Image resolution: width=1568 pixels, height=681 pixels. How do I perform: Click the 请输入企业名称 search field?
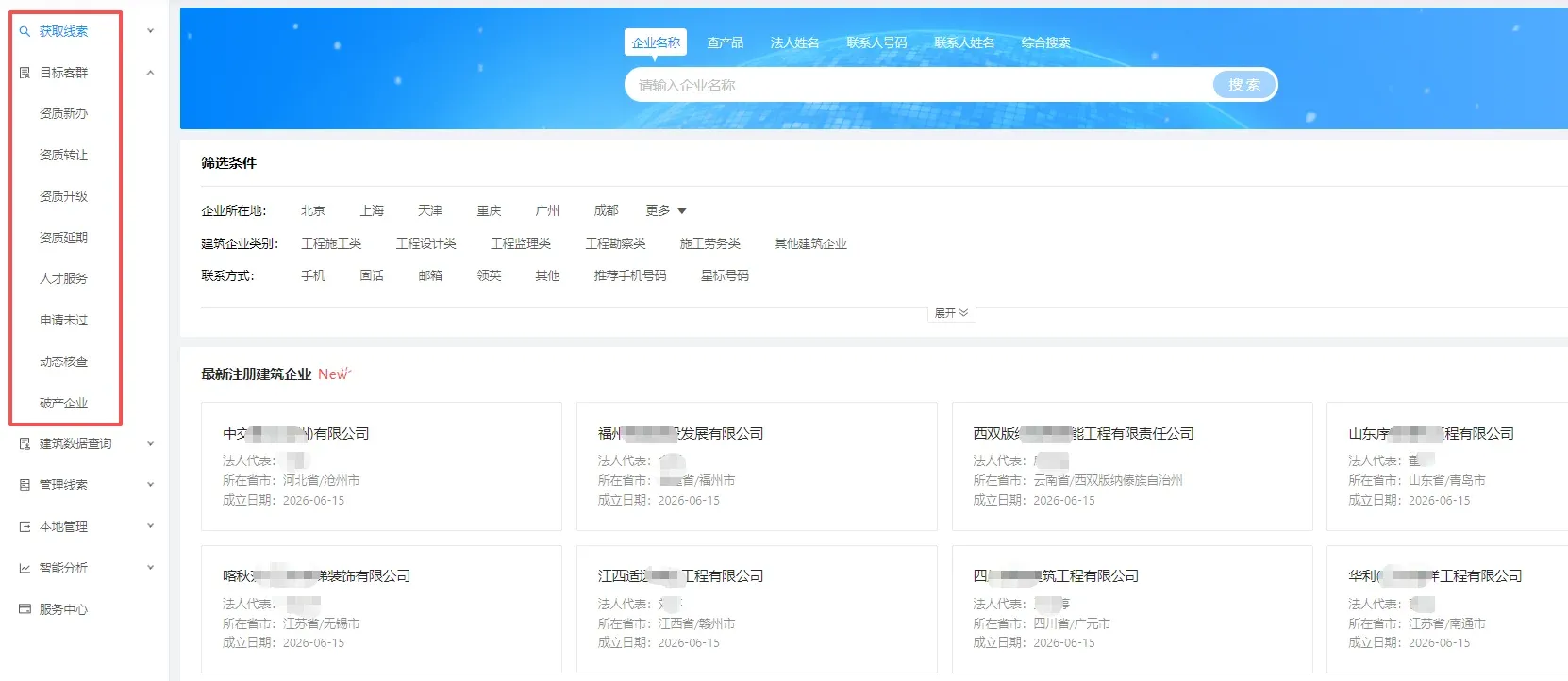[x=919, y=85]
